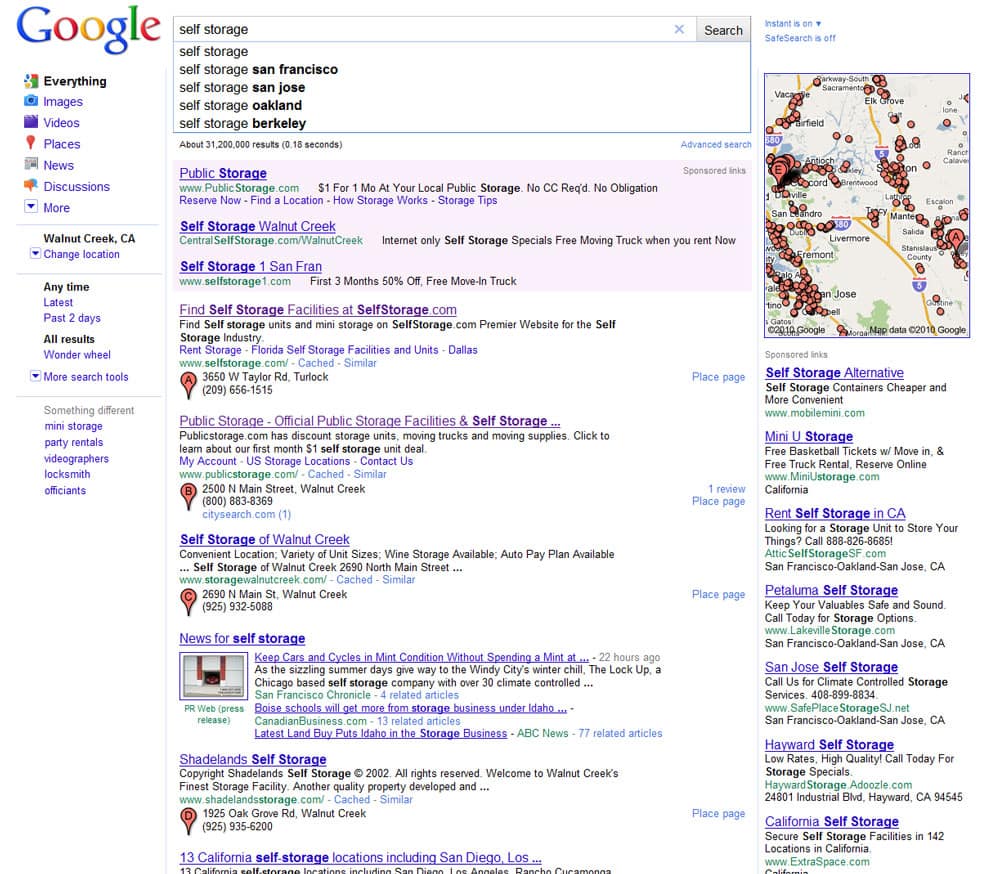Try the 'locksmith' related search

coord(67,474)
